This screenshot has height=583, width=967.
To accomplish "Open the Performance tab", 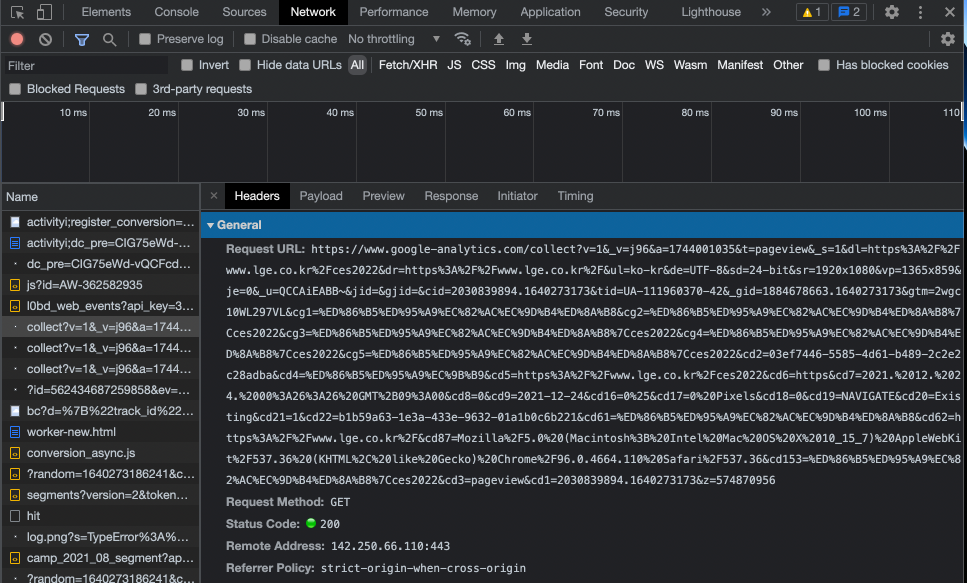I will [393, 12].
